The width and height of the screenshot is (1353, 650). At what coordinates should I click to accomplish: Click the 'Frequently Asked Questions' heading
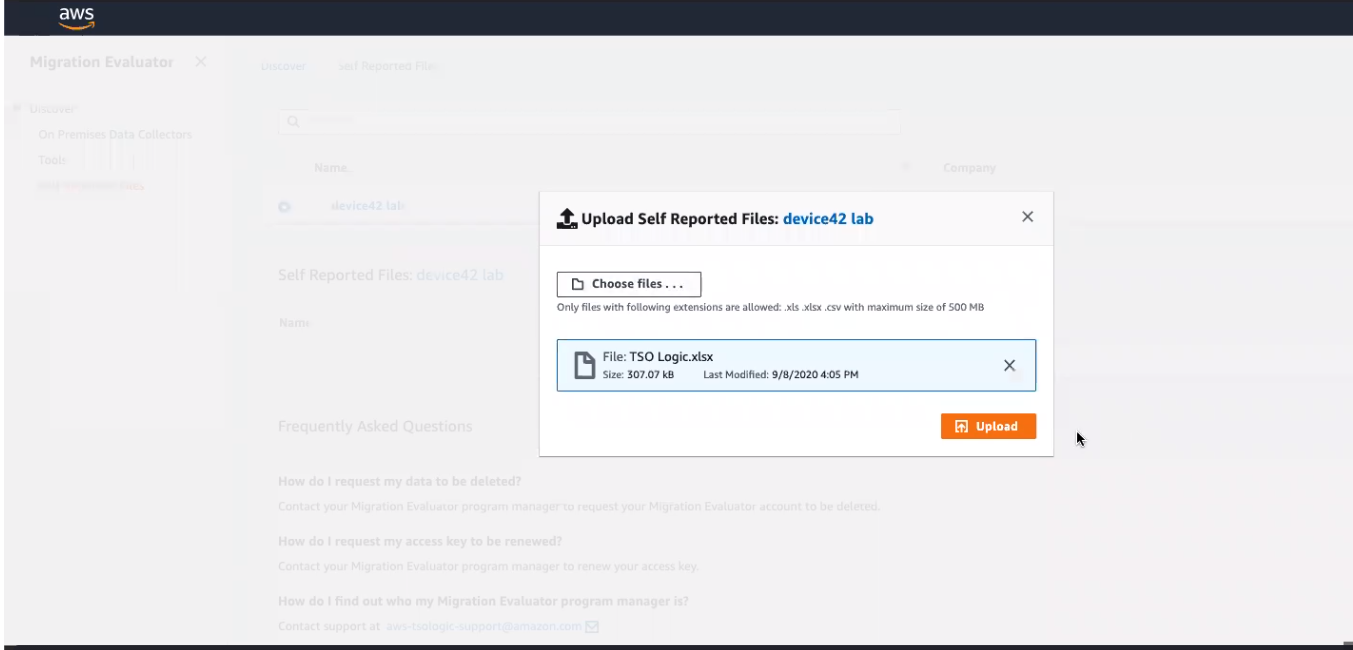click(x=375, y=426)
